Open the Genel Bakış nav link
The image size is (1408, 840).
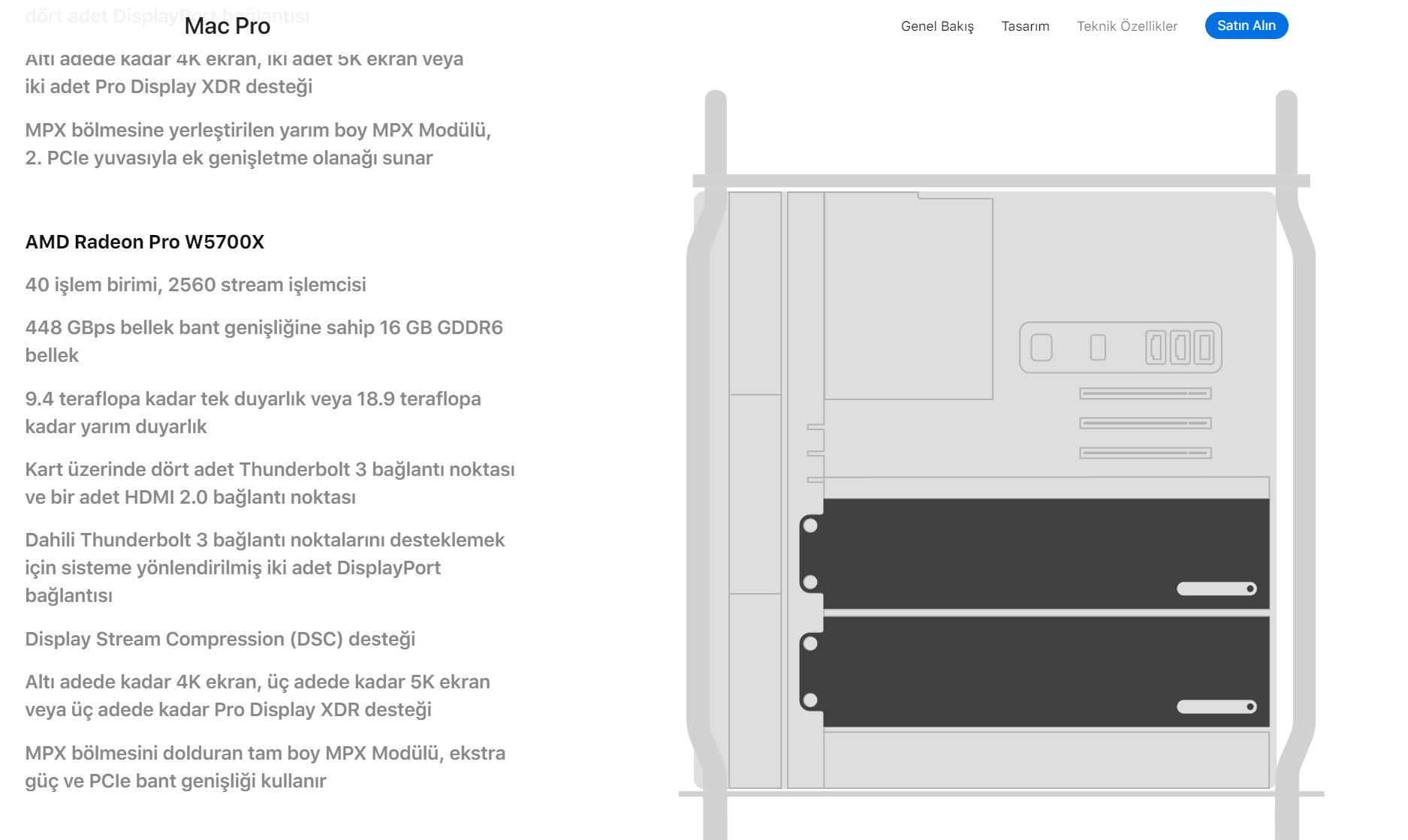click(x=937, y=26)
